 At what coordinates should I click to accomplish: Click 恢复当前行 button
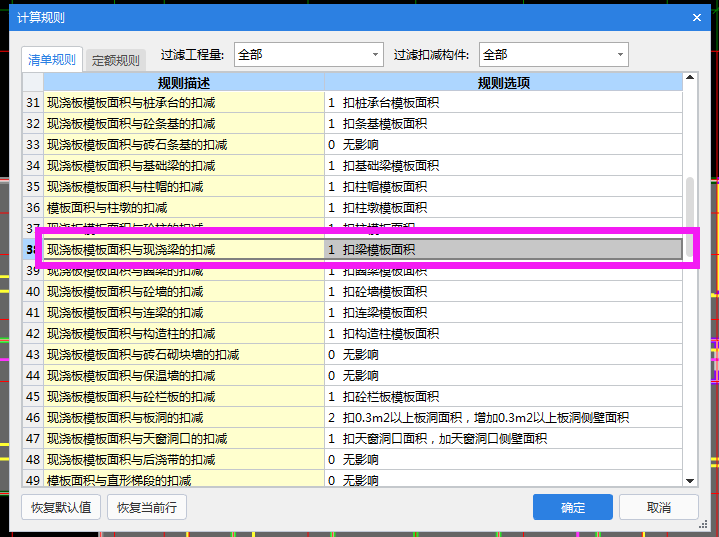pos(147,507)
